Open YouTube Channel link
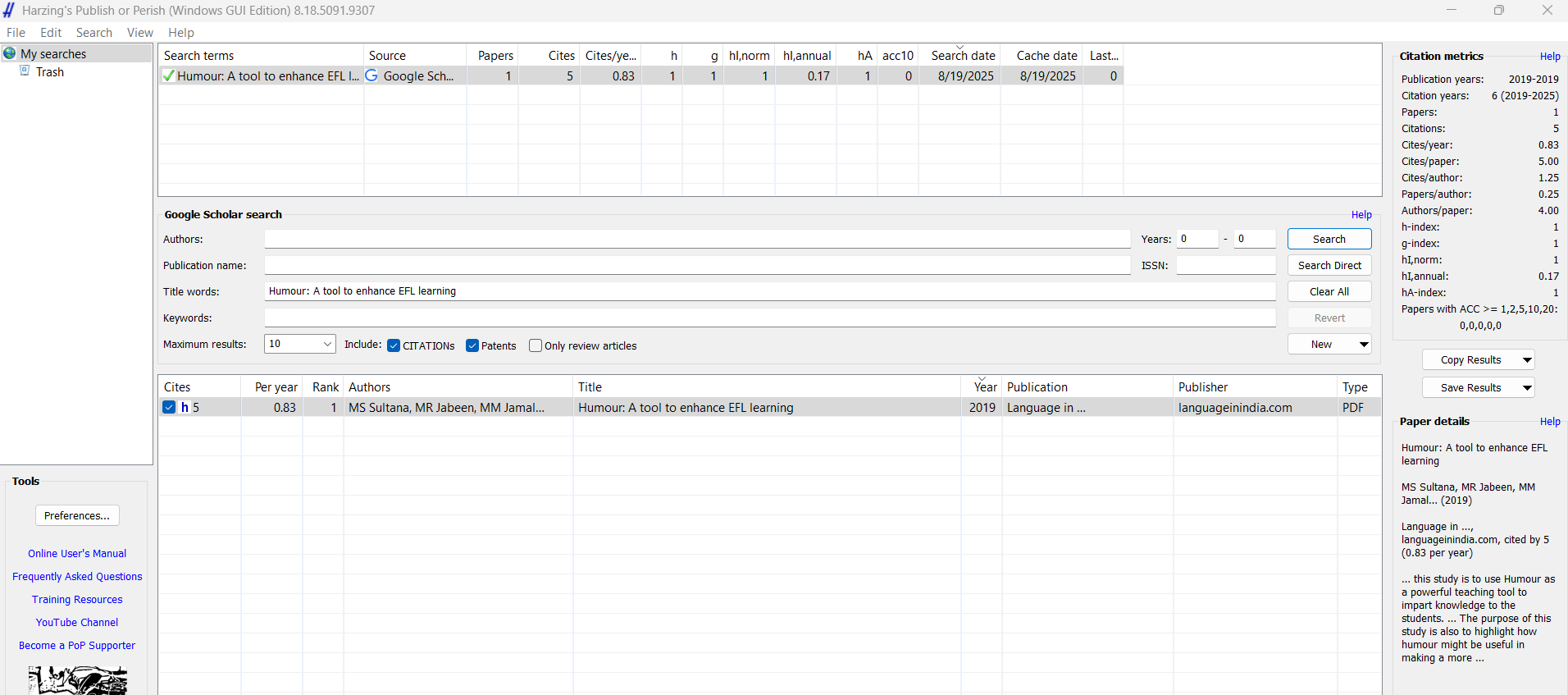This screenshot has width=1568, height=695. 77,623
